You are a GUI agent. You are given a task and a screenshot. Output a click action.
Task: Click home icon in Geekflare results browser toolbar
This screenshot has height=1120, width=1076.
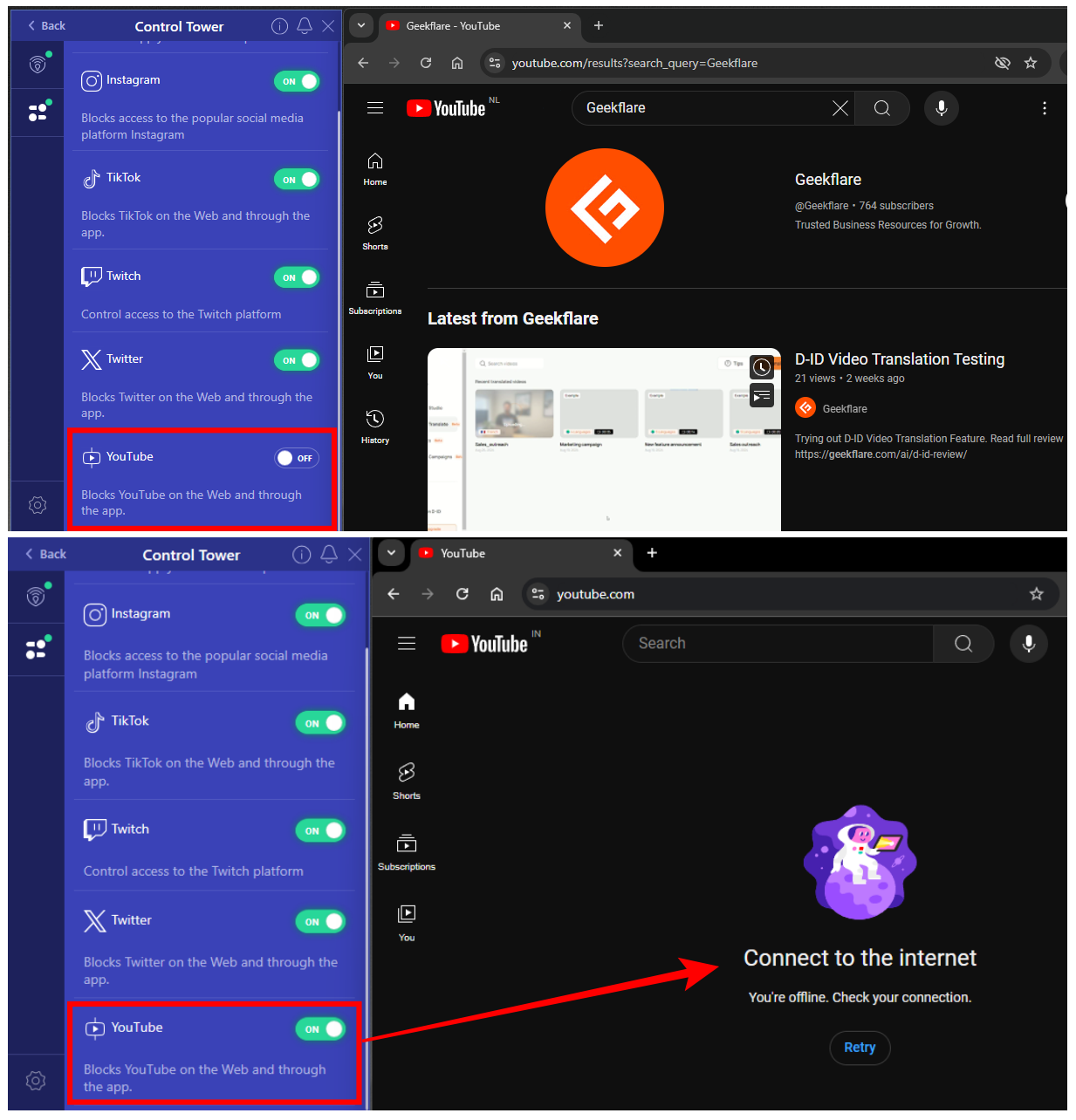point(457,63)
